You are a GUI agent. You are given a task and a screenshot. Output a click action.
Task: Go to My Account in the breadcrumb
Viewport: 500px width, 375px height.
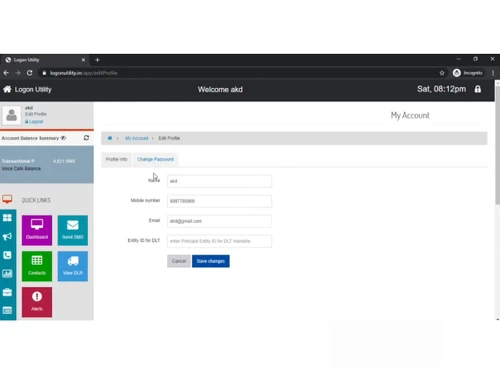click(x=137, y=138)
